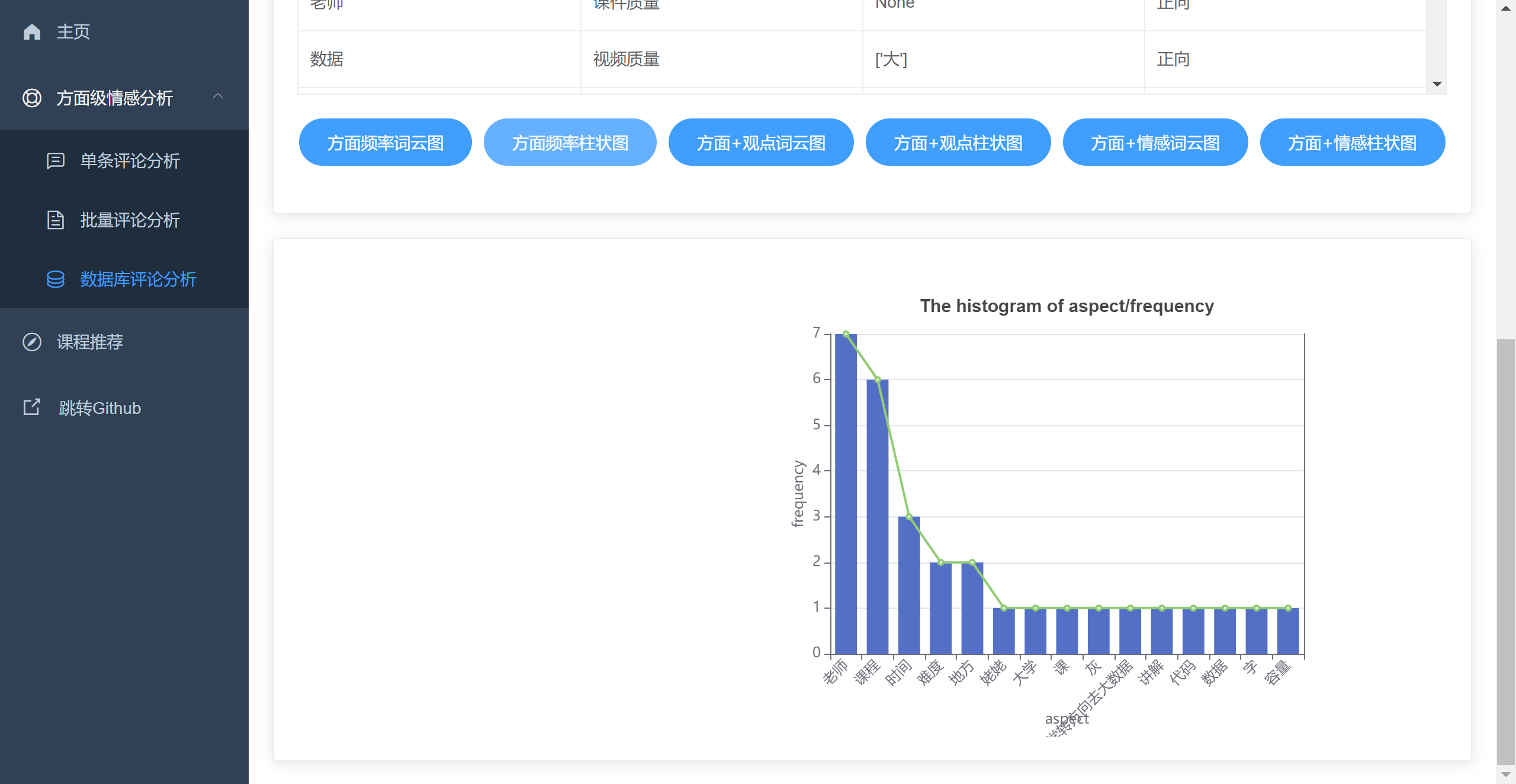Click the aspect sentiment analysis lifebuoy icon
Screen dimensions: 1516x784
tap(32, 98)
